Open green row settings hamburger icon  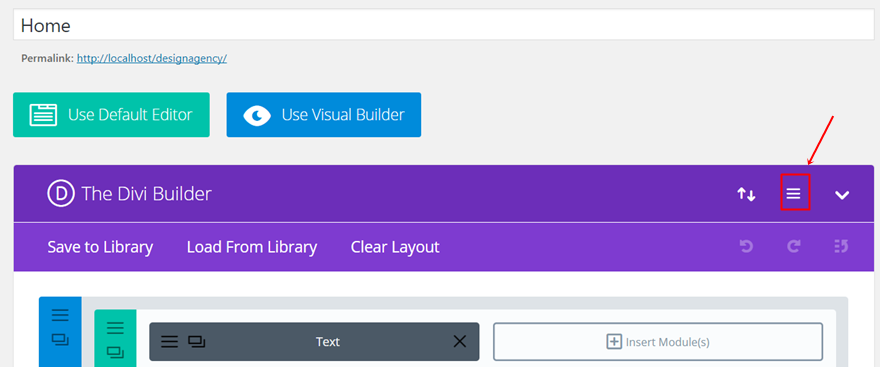tap(115, 327)
